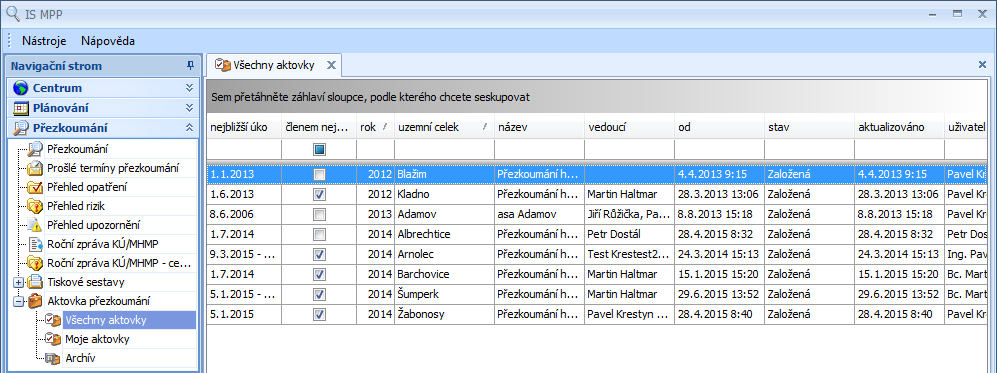The height and width of the screenshot is (373, 997).
Task: Click the Přezkoumání tree item icon
Action: pyautogui.click(x=34, y=149)
